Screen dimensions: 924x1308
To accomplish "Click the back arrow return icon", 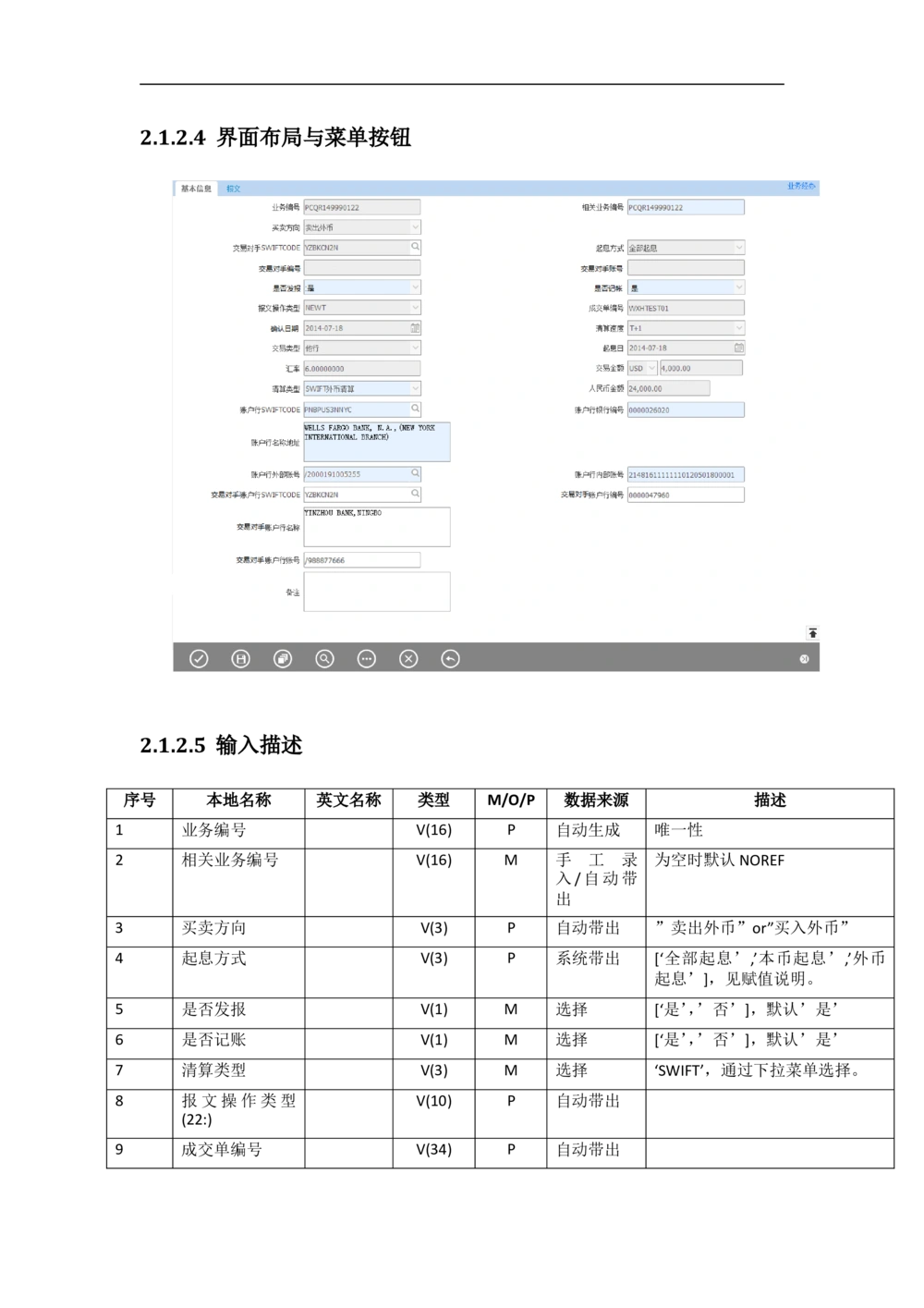I will coord(450,658).
